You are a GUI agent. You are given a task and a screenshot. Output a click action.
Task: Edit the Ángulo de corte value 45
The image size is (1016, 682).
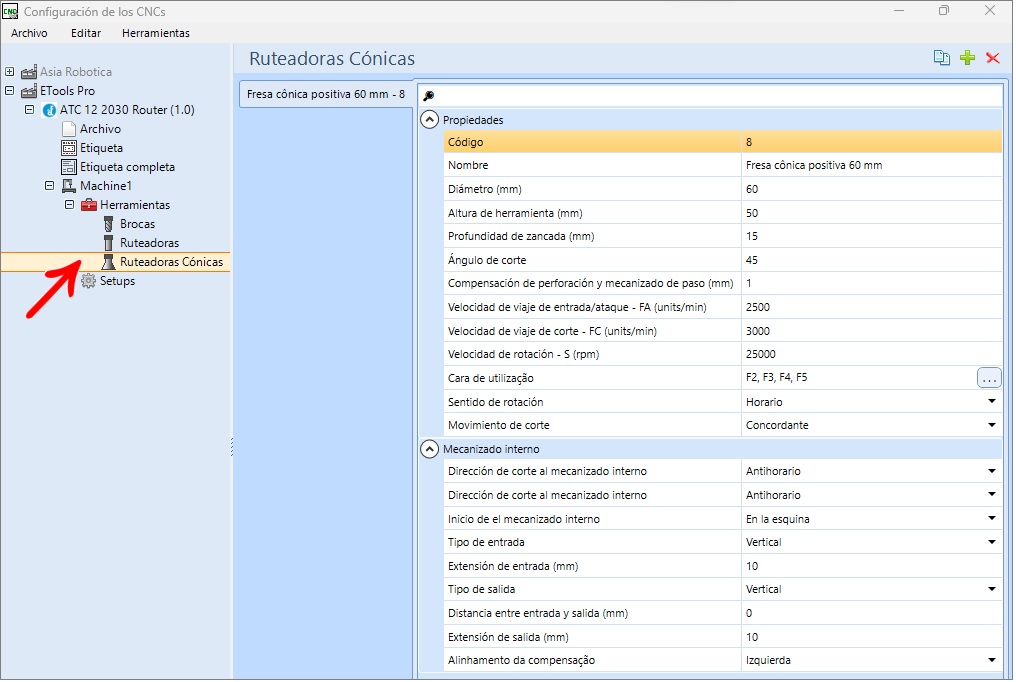(x=872, y=260)
